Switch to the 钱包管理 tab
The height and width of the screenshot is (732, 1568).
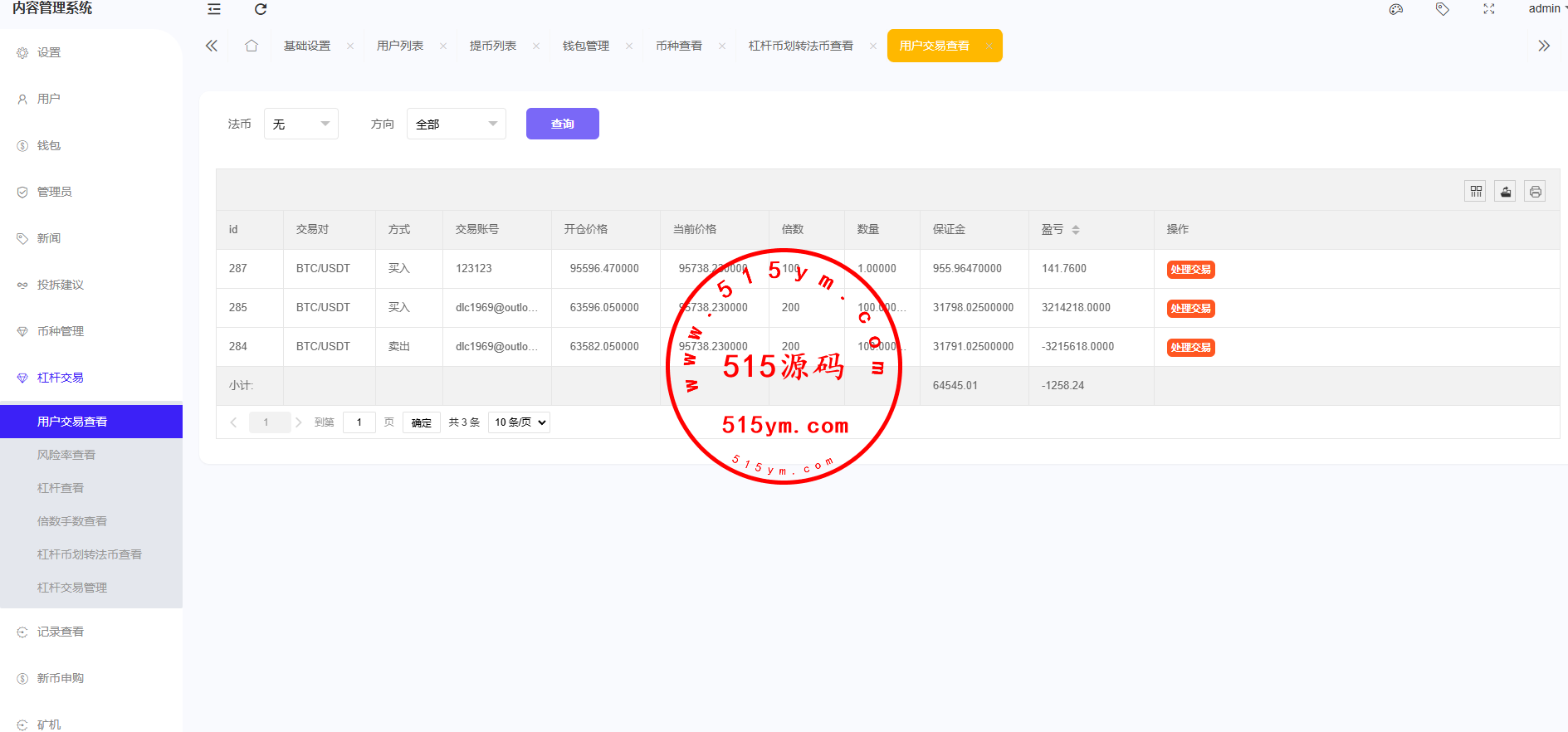[x=586, y=46]
